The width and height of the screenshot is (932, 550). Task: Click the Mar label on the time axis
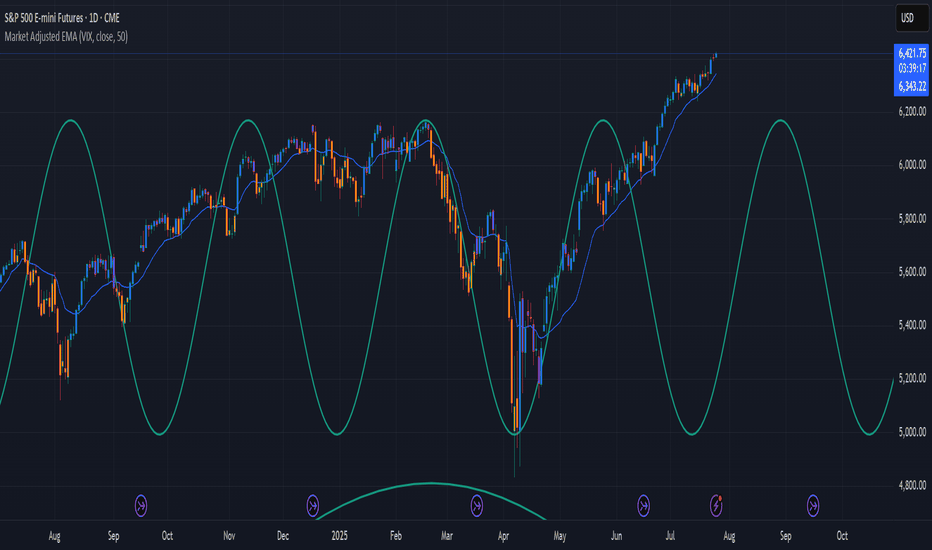pyautogui.click(x=447, y=536)
